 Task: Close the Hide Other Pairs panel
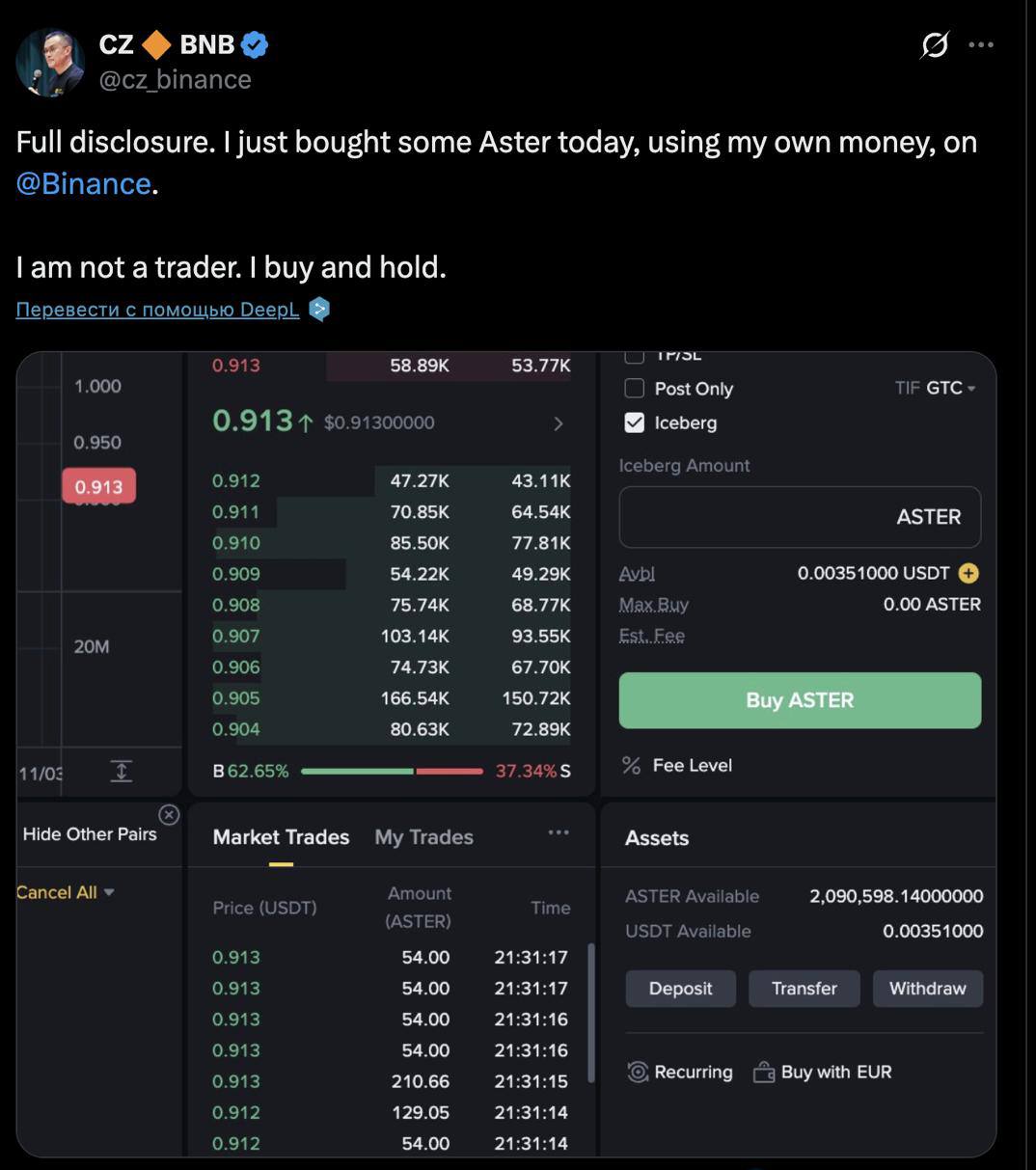coord(169,815)
